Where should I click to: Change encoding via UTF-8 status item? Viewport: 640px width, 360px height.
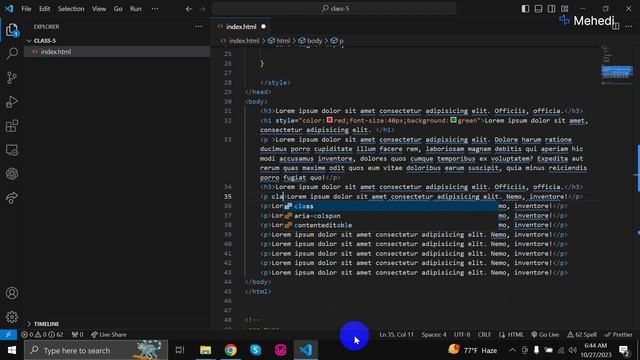pos(462,335)
